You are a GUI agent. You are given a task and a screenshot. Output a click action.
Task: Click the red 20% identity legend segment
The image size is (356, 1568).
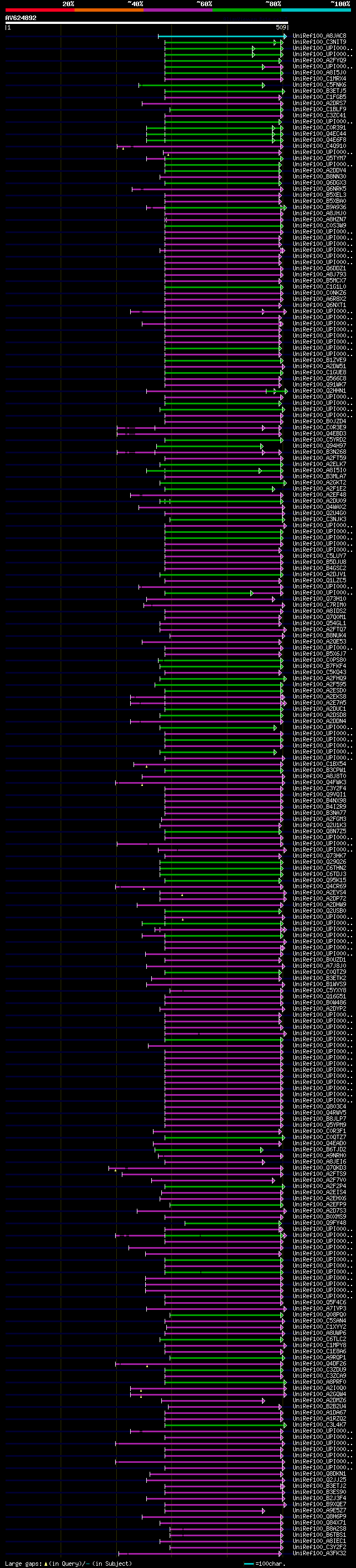(39, 10)
